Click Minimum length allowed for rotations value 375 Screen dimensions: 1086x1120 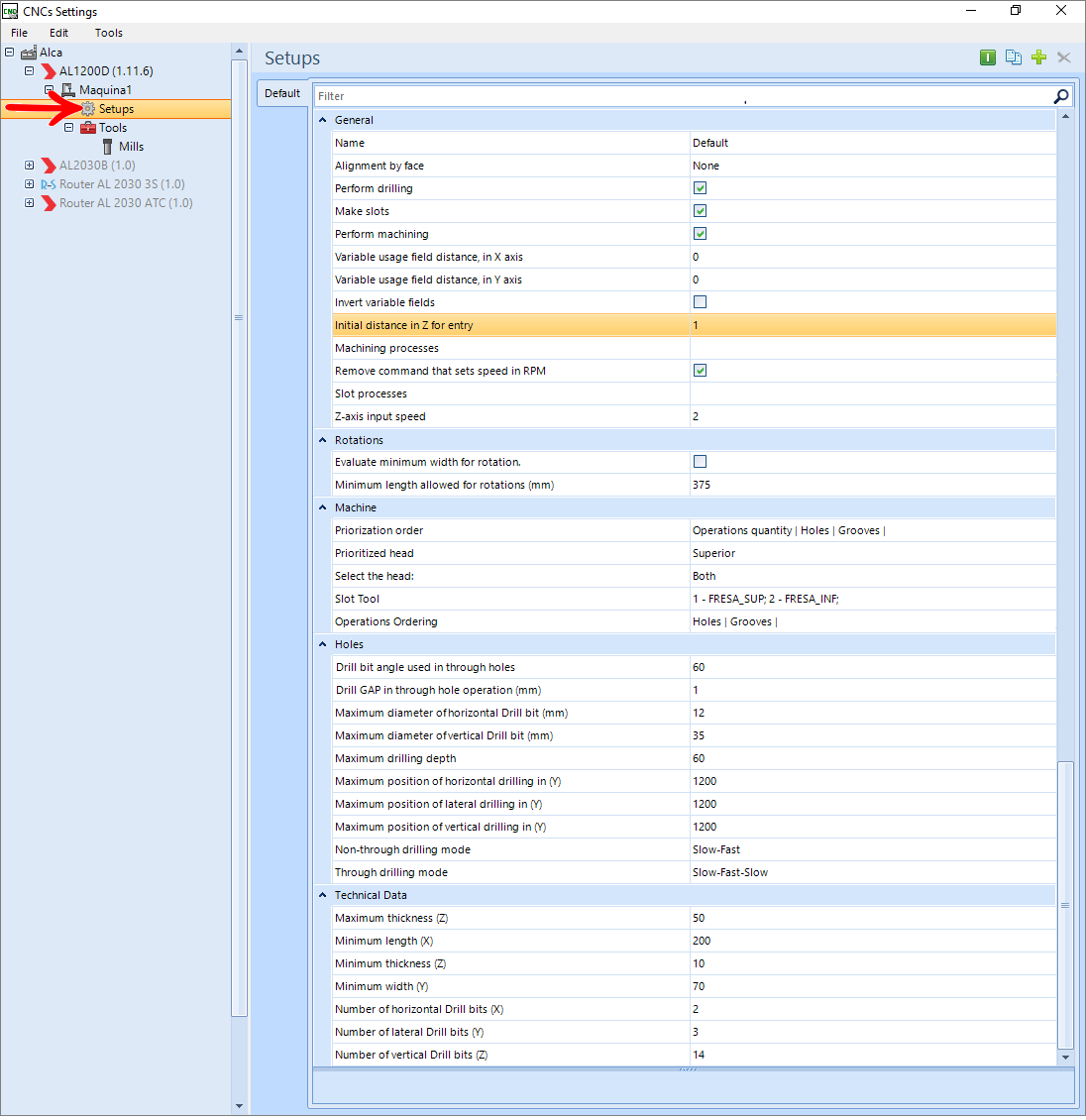click(x=702, y=485)
